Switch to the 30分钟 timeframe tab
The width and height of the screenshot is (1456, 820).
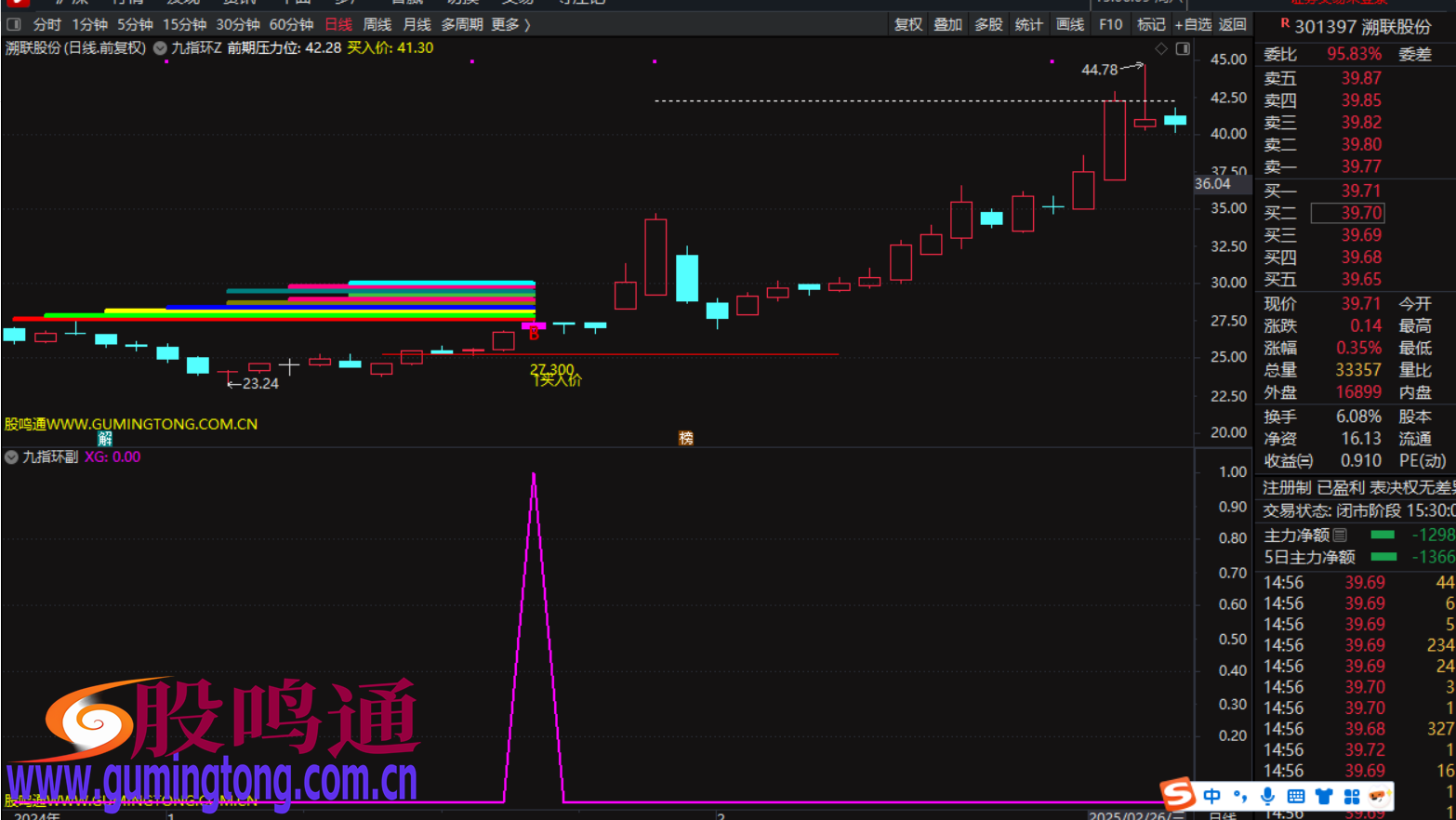238,24
